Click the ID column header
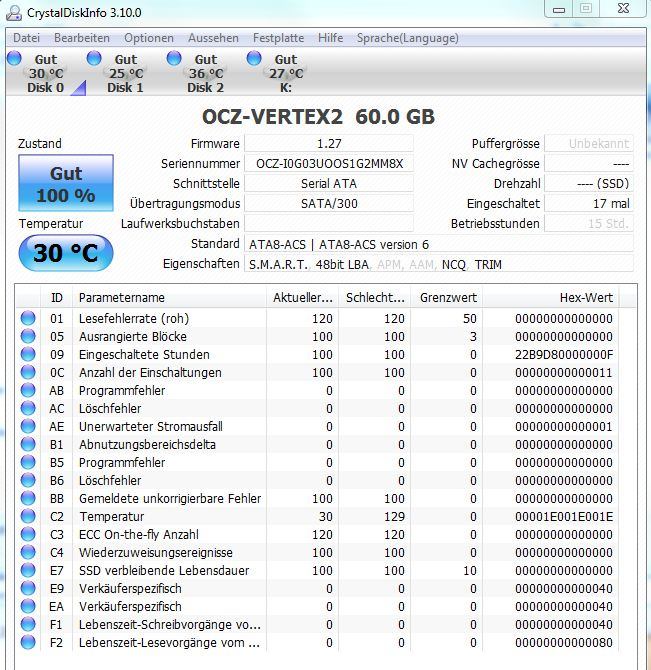This screenshot has width=651, height=670. pyautogui.click(x=56, y=297)
